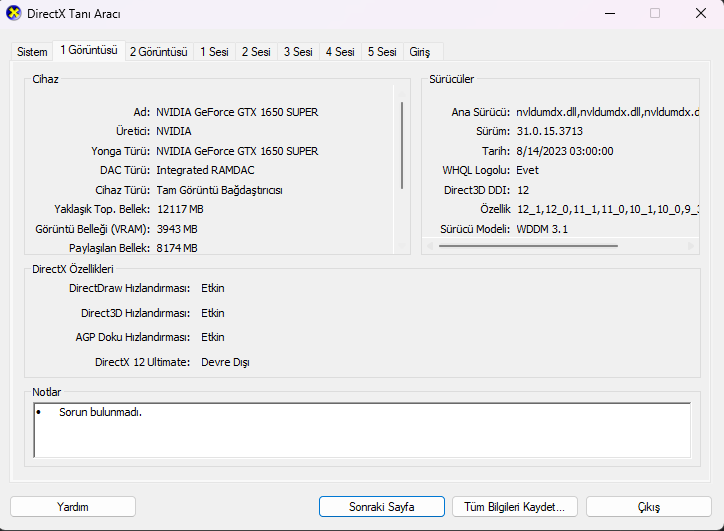Click the VRAM value '3943 MB'

177,229
